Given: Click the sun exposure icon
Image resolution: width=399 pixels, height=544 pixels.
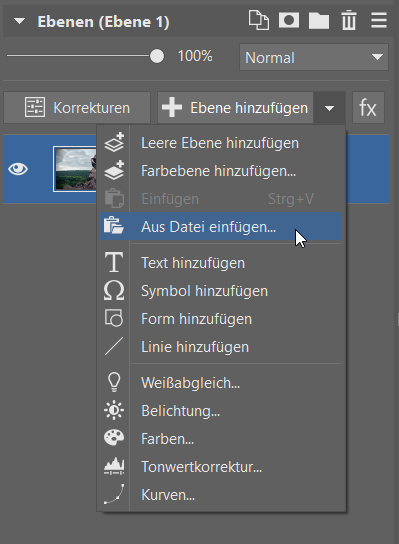Looking at the screenshot, I should 114,410.
